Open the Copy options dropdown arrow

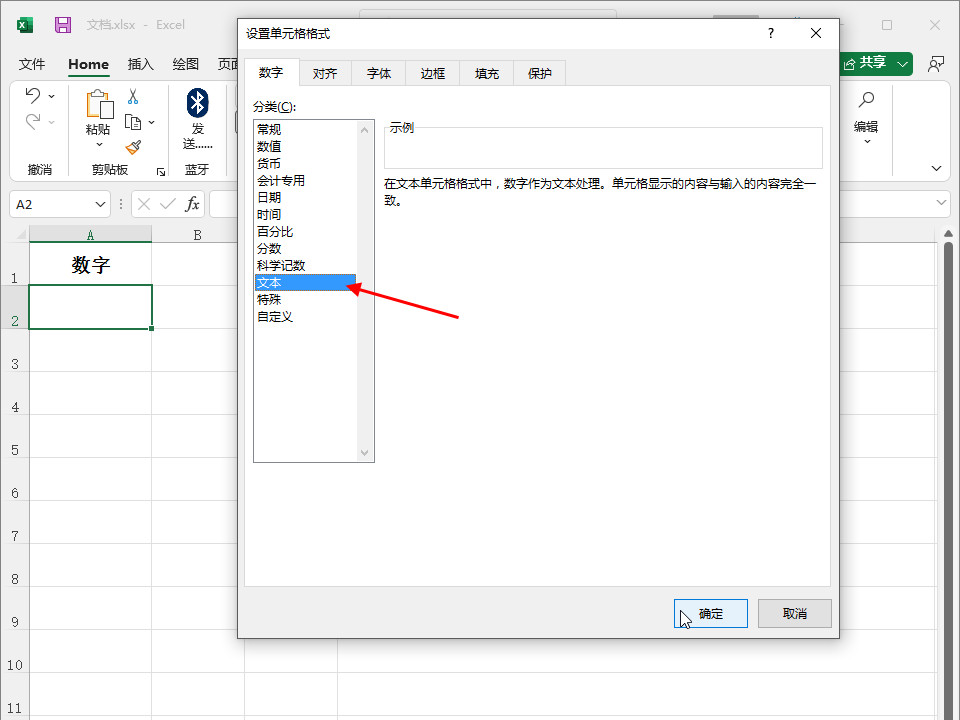152,122
